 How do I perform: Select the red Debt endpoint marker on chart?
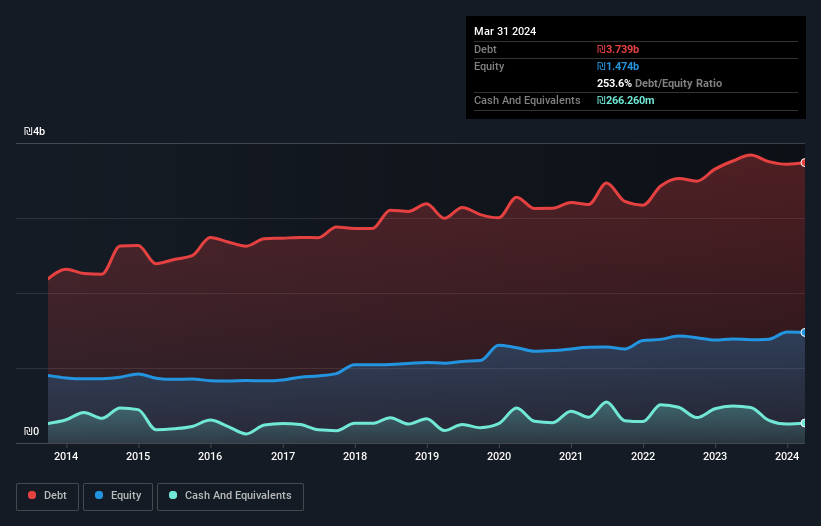pos(804,163)
